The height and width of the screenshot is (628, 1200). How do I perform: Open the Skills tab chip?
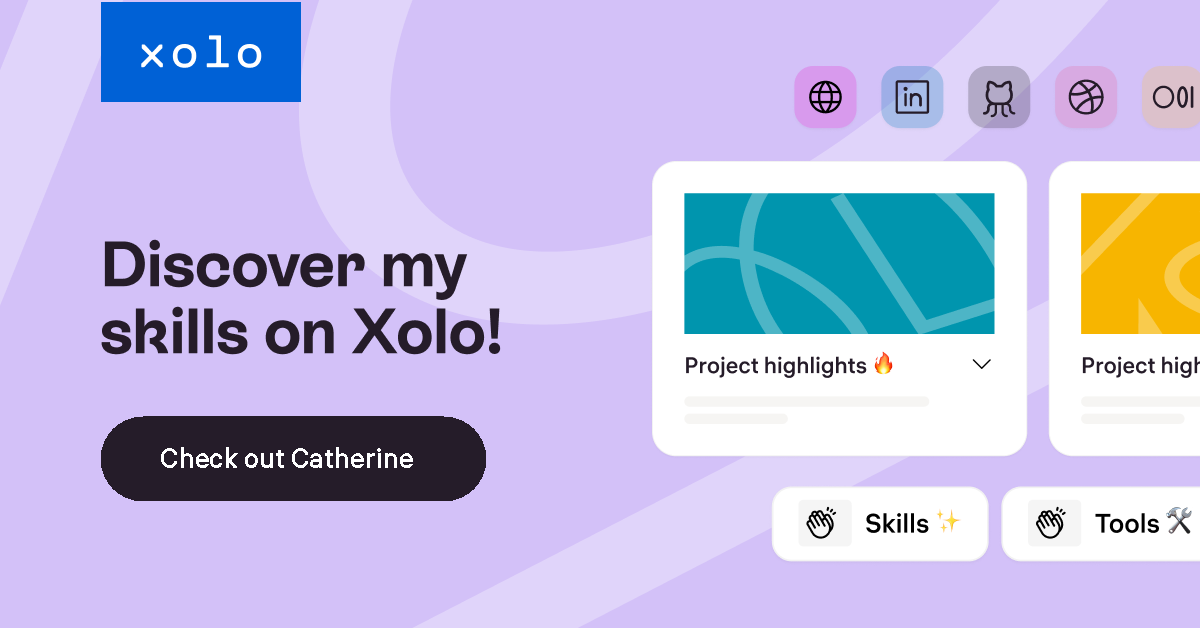[880, 523]
